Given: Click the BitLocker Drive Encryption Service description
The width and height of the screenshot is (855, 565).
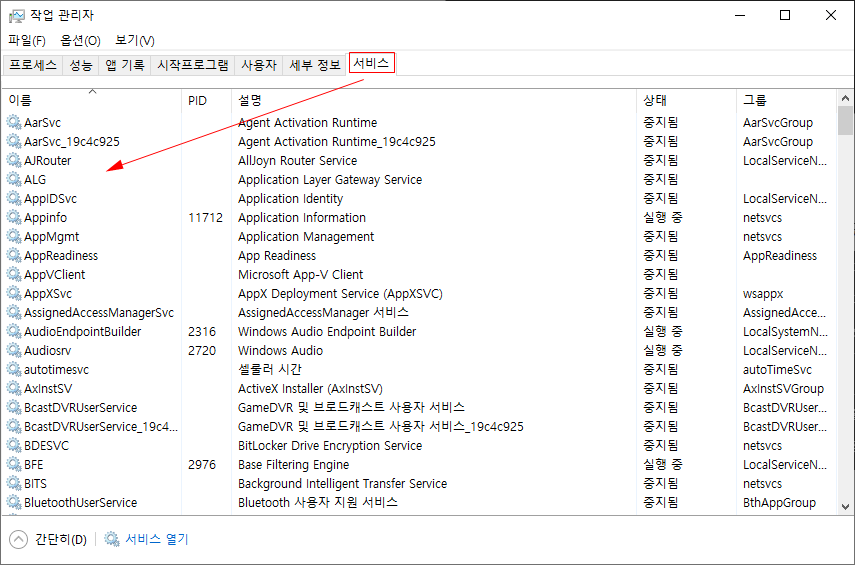Looking at the screenshot, I should (330, 446).
